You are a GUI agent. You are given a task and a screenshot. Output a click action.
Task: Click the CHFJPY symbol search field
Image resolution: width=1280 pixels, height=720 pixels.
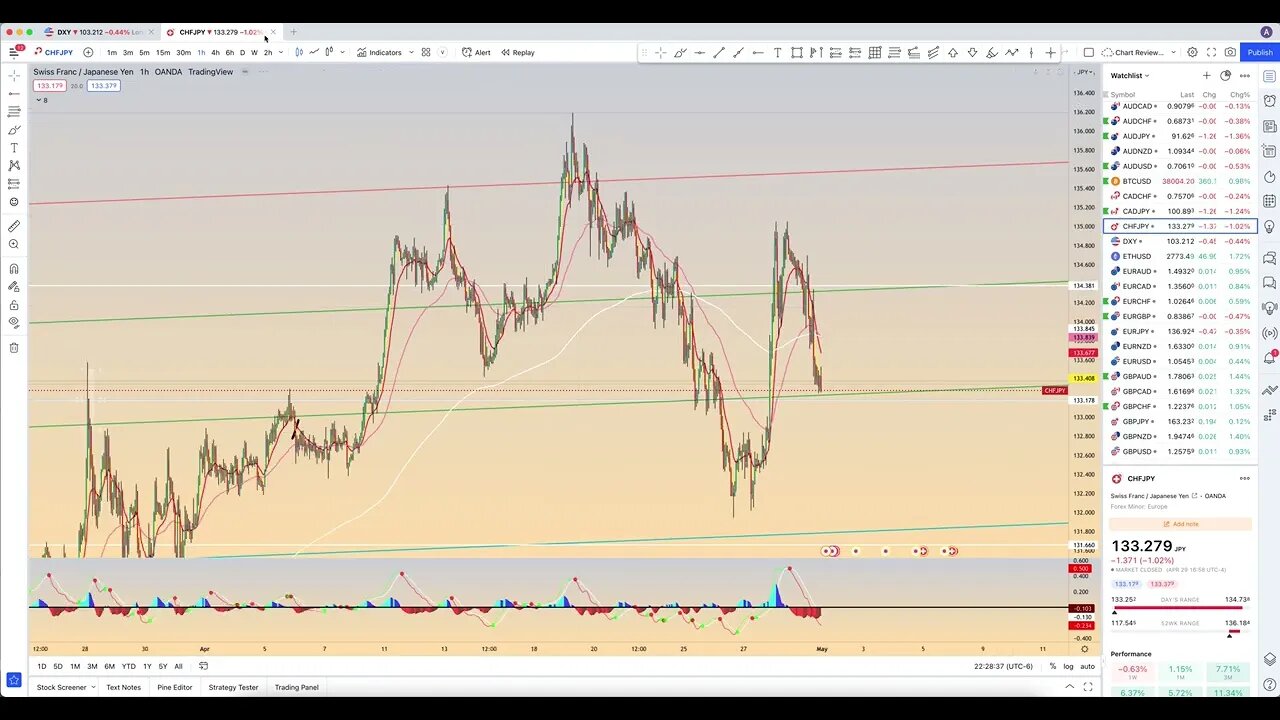[x=54, y=52]
